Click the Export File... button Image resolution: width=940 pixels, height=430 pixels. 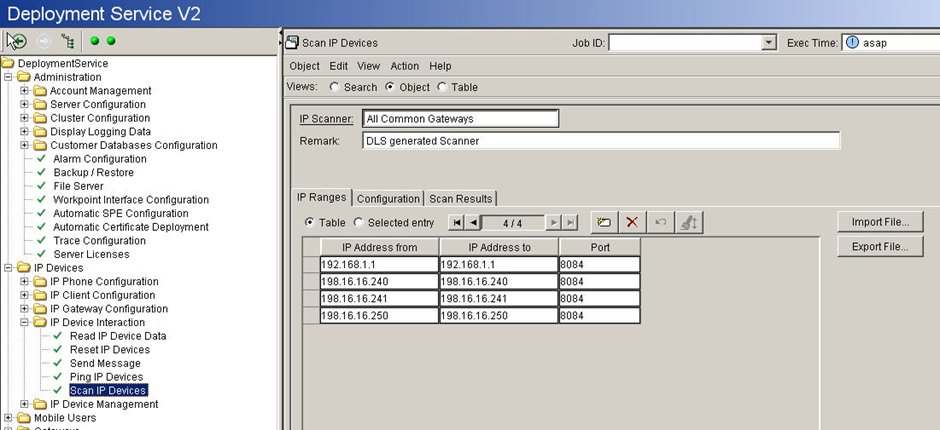click(x=880, y=246)
